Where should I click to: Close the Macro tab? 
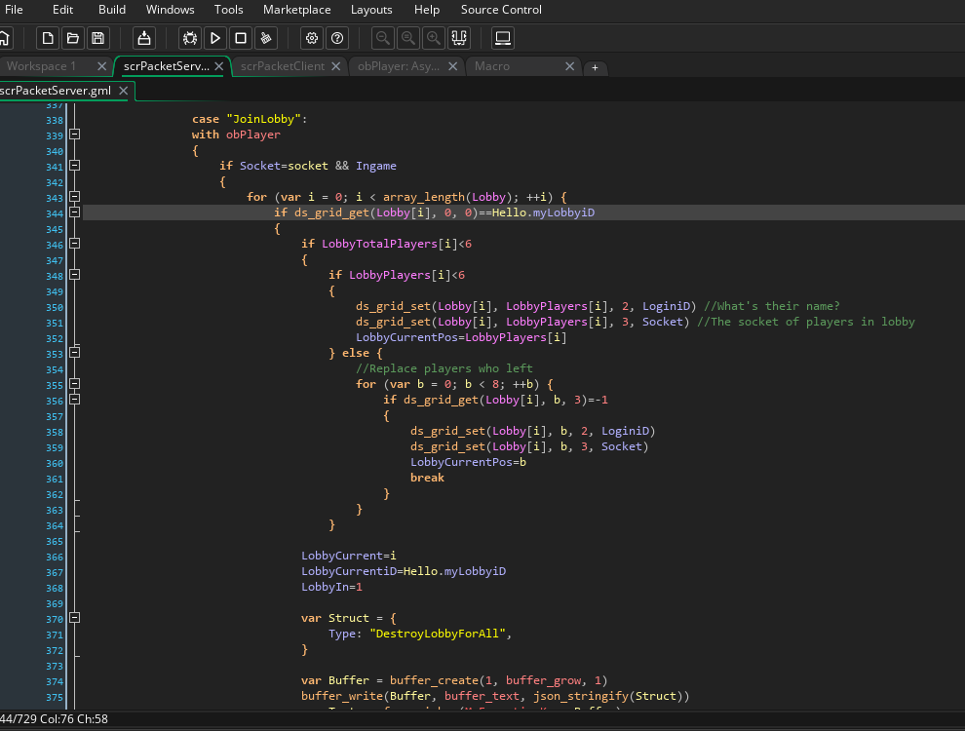[570, 67]
